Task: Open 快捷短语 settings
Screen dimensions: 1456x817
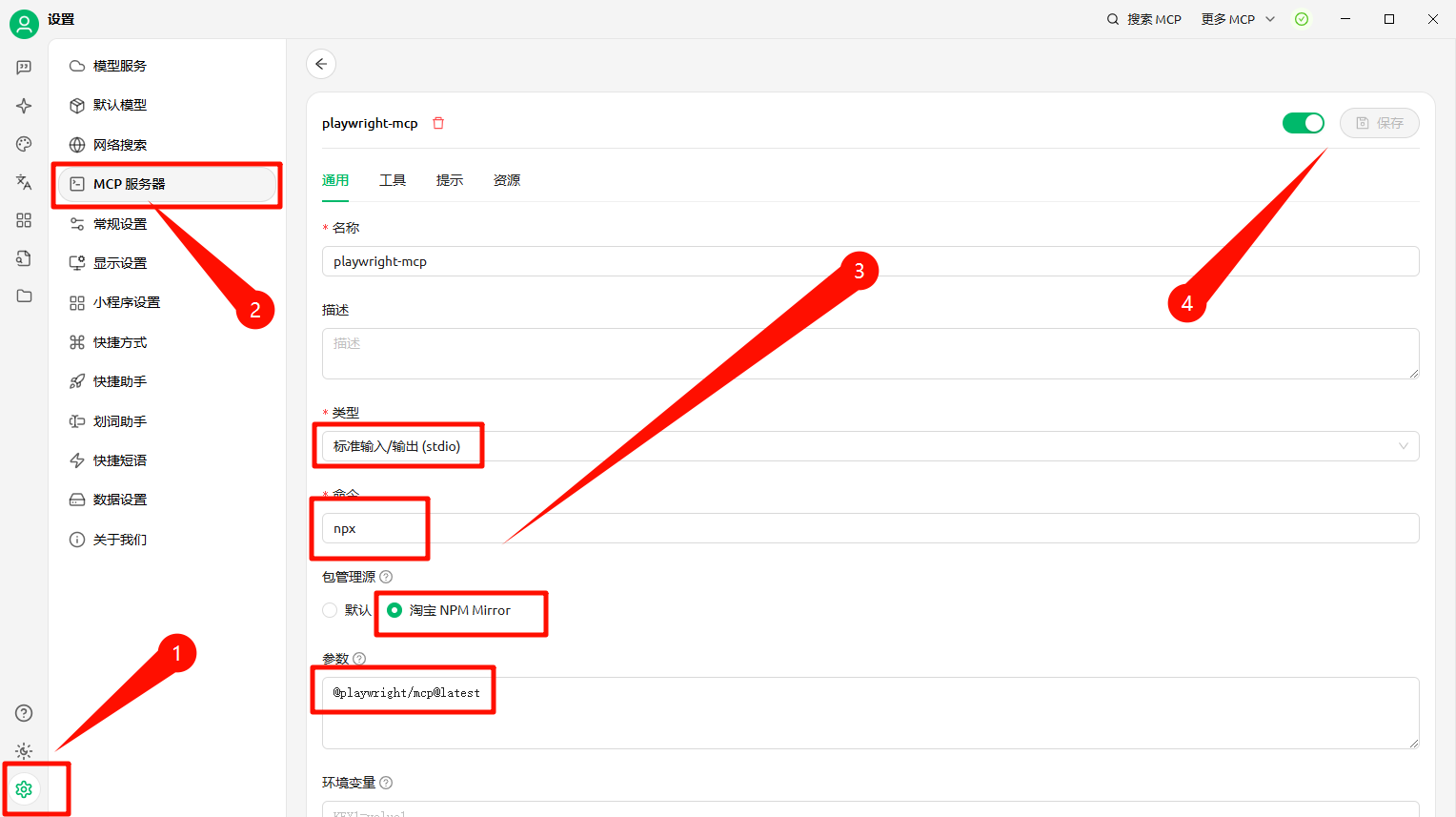Action: tap(168, 460)
